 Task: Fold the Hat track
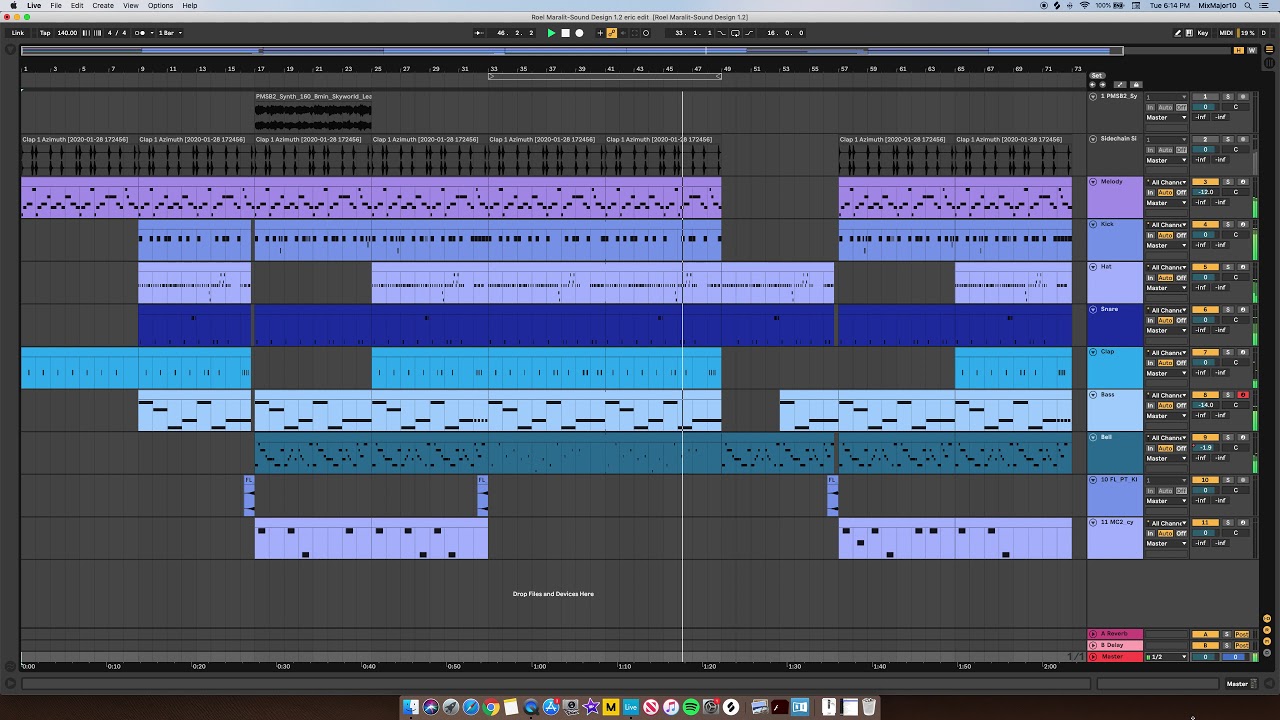click(1093, 267)
